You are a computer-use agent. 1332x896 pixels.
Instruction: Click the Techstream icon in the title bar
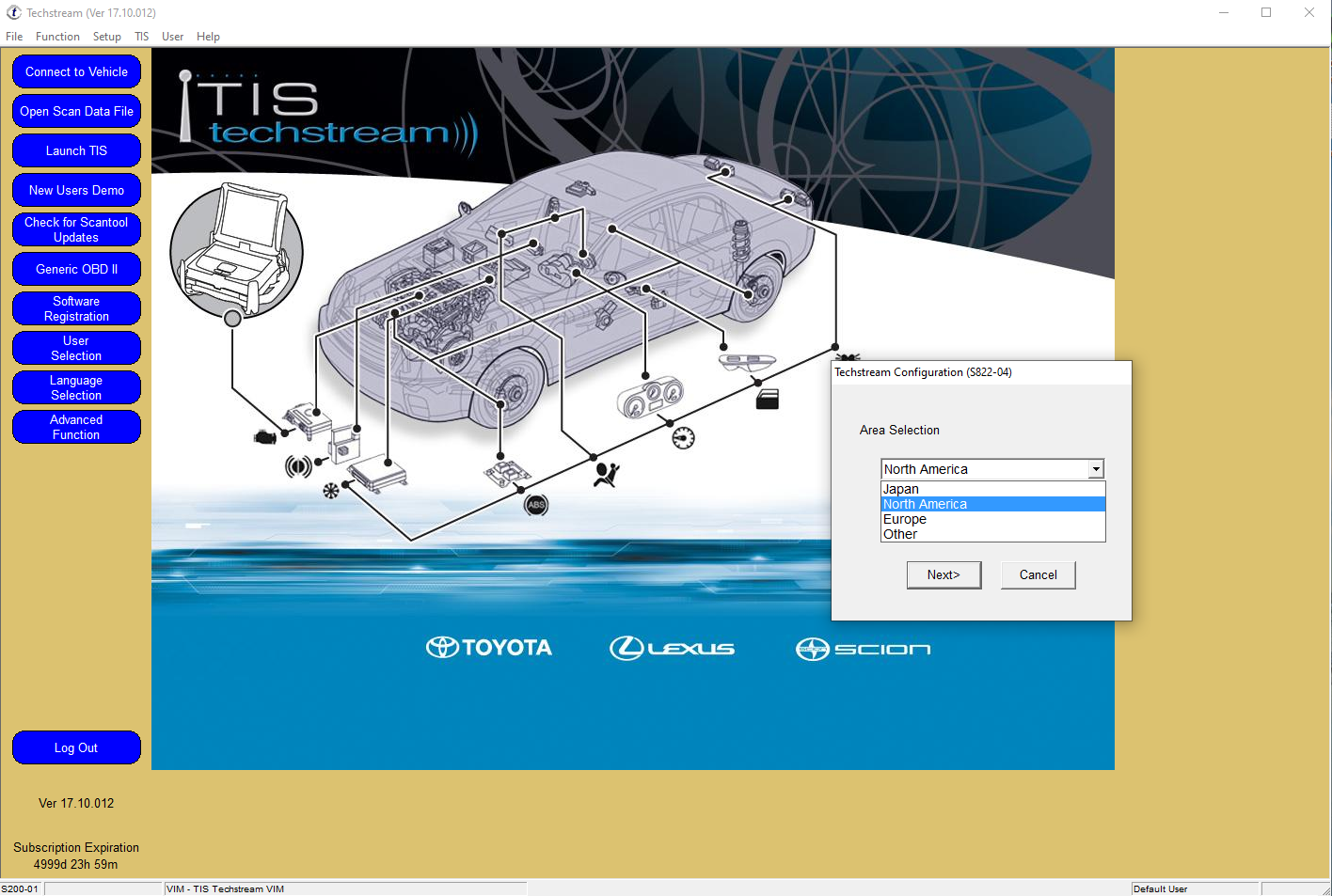(x=12, y=12)
